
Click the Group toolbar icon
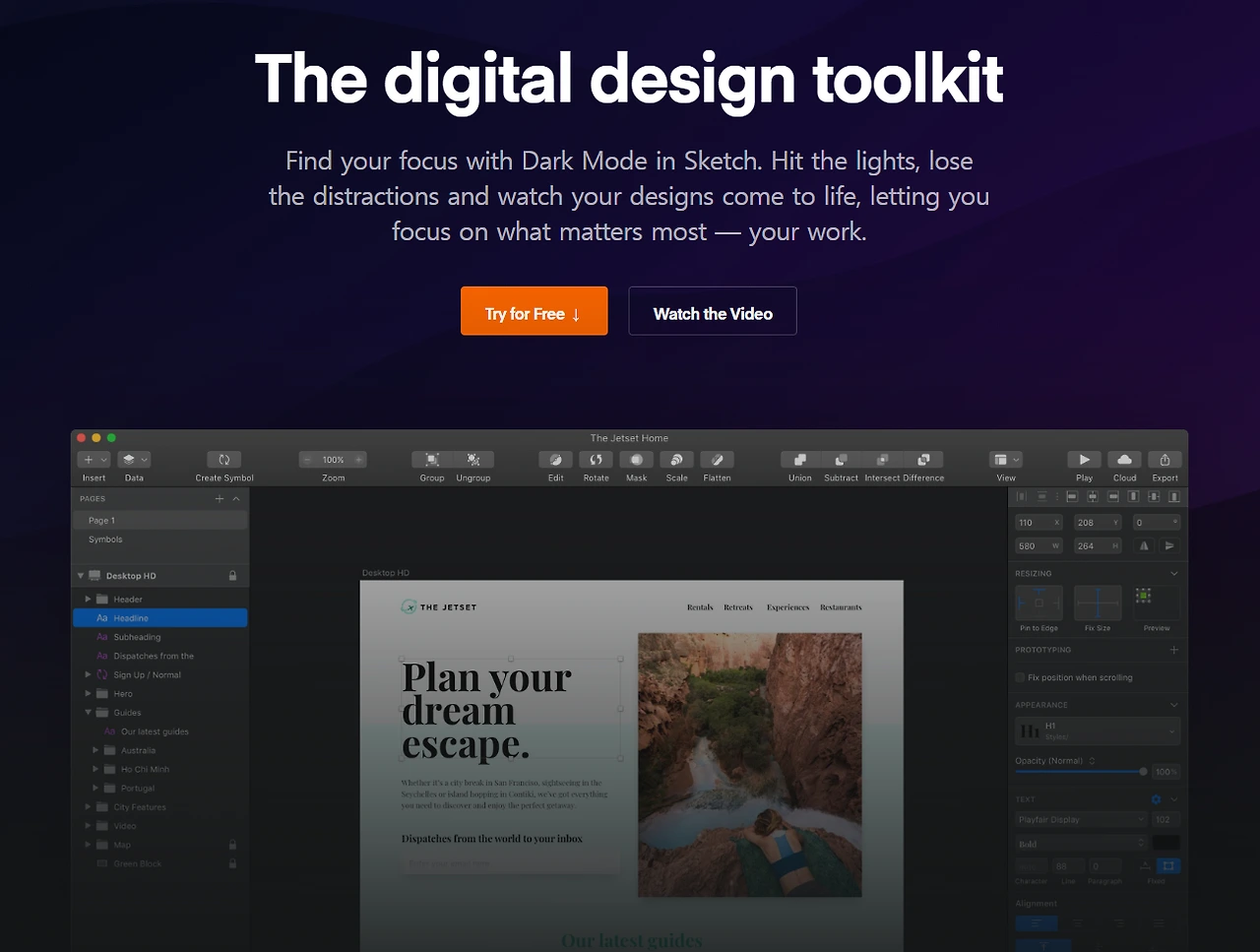(432, 460)
